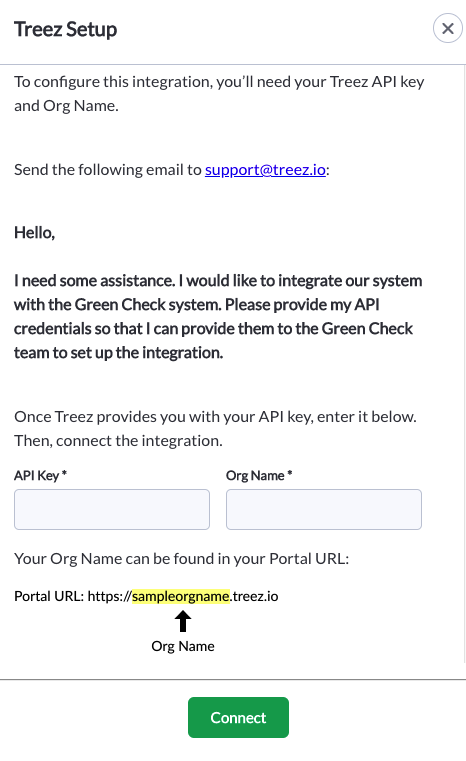This screenshot has width=466, height=761.
Task: Click the bold Hello greeting
Action: (34, 233)
